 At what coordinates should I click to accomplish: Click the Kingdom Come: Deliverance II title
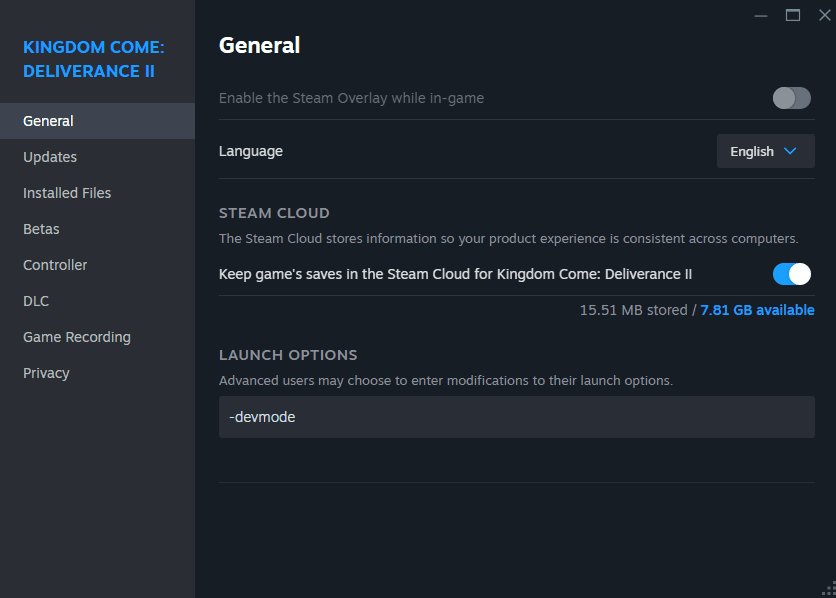pyautogui.click(x=93, y=59)
